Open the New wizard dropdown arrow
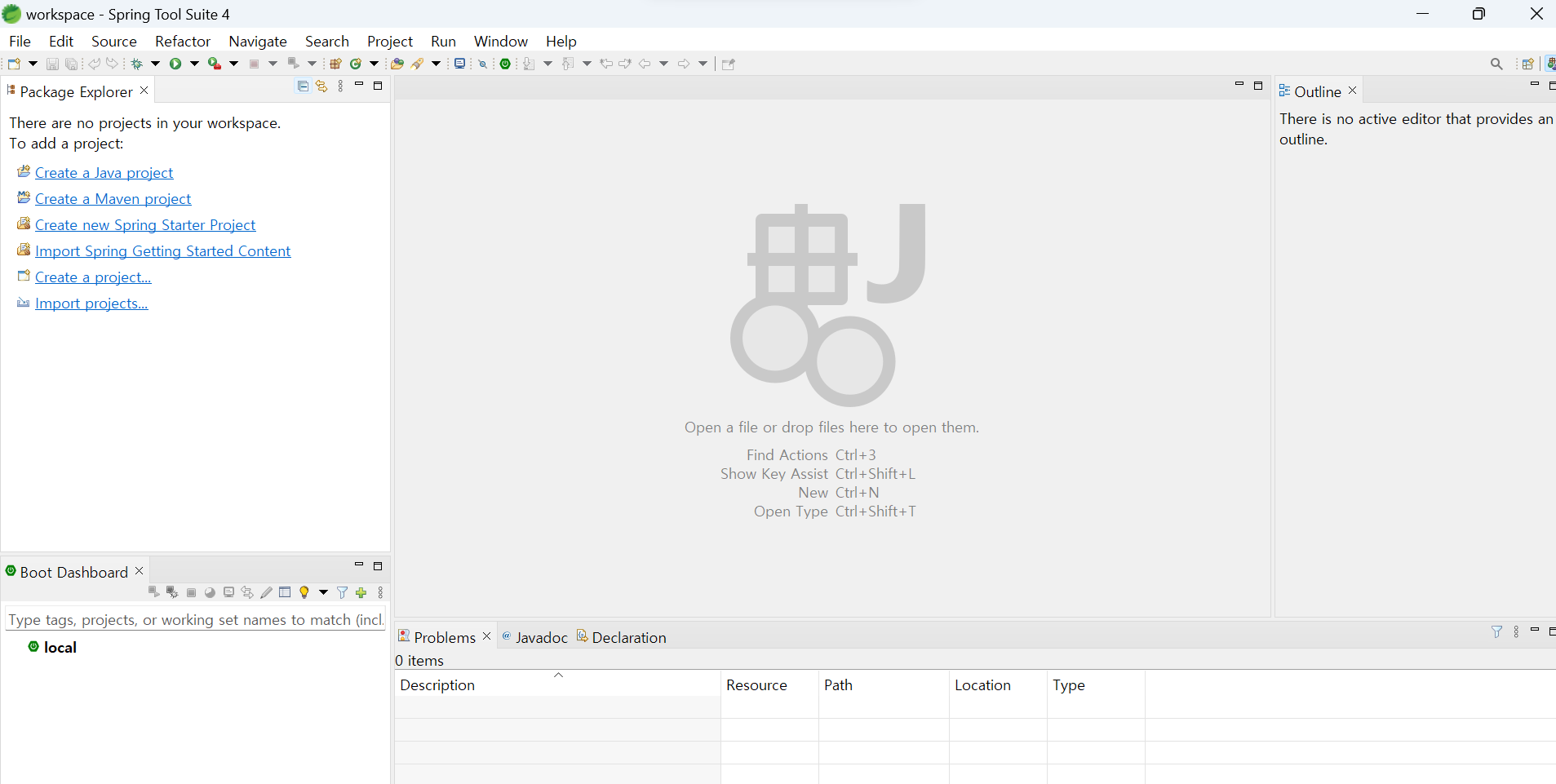This screenshot has height=784, width=1556. [x=33, y=64]
